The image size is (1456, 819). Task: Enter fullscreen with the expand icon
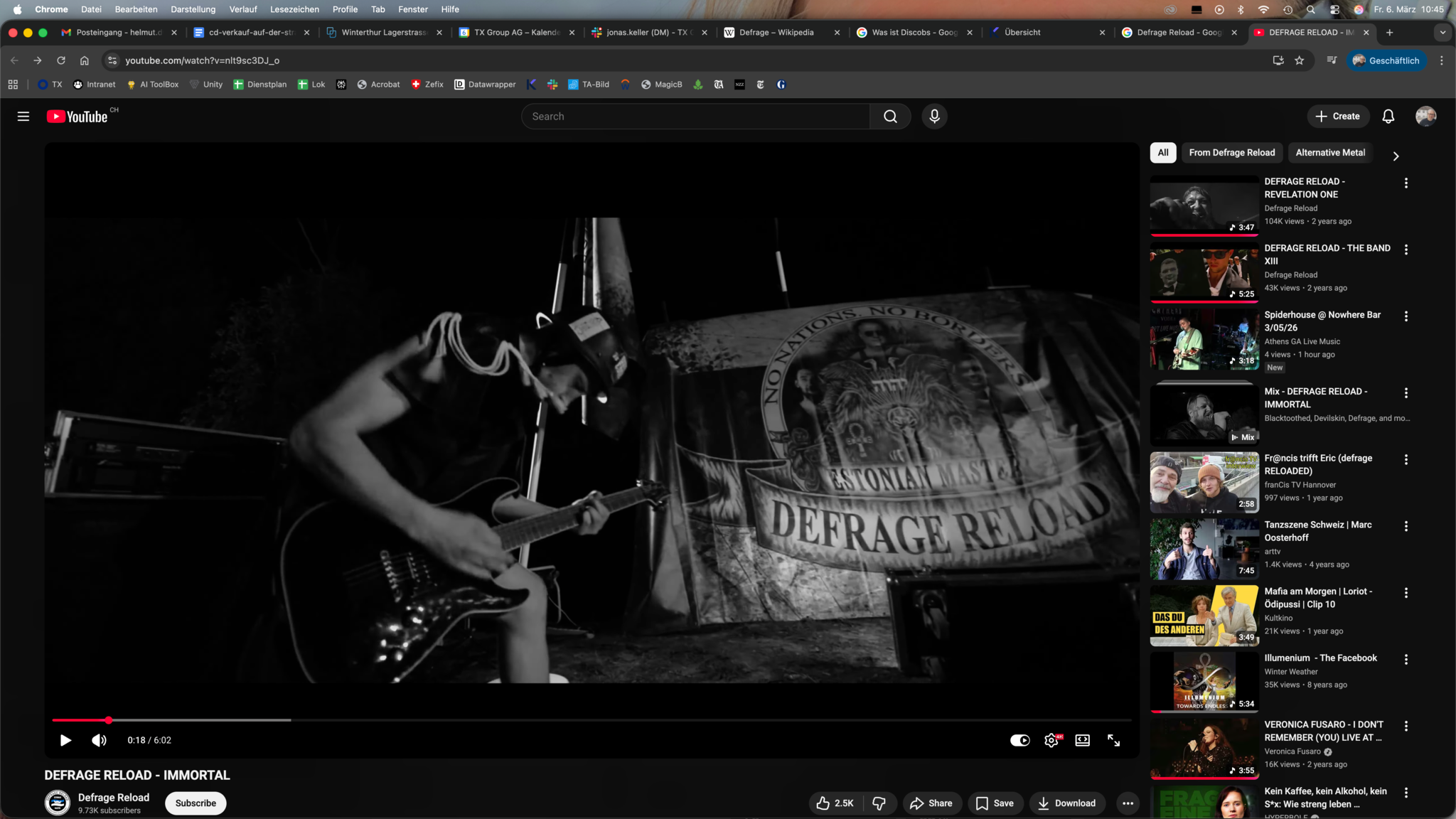point(1113,740)
